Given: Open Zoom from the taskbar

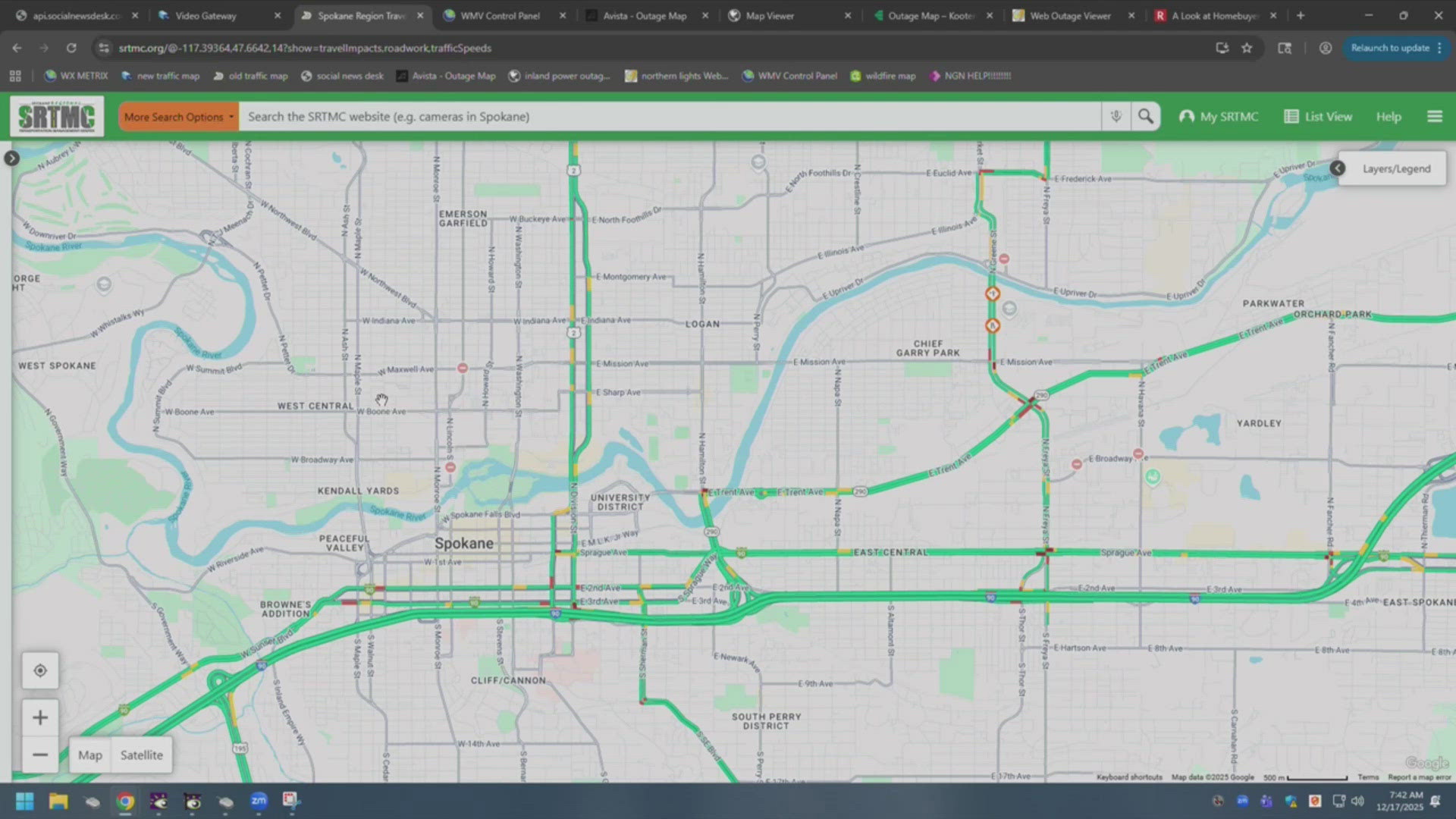Looking at the screenshot, I should (259, 801).
